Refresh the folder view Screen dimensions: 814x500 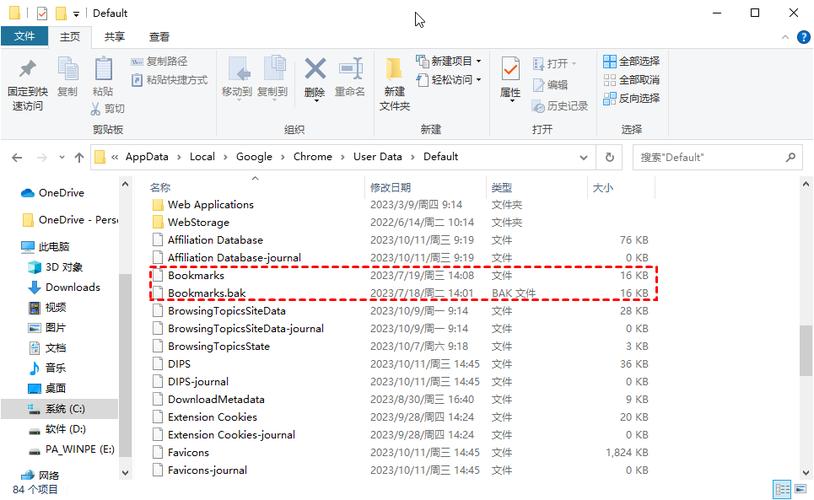point(610,157)
